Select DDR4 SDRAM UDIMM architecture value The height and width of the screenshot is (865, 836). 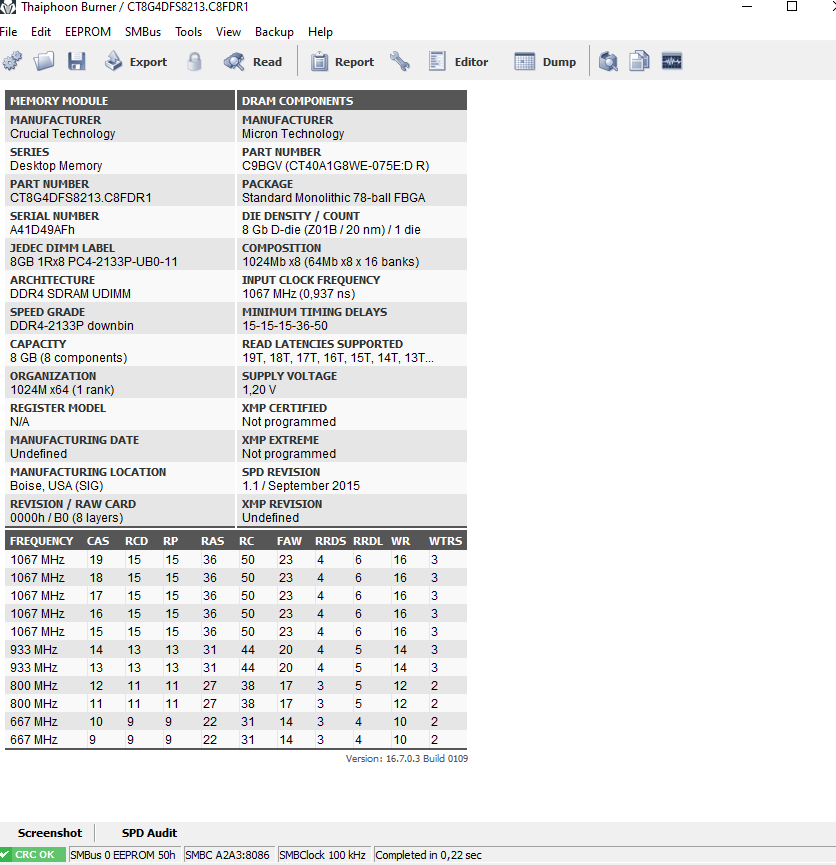(x=70, y=293)
